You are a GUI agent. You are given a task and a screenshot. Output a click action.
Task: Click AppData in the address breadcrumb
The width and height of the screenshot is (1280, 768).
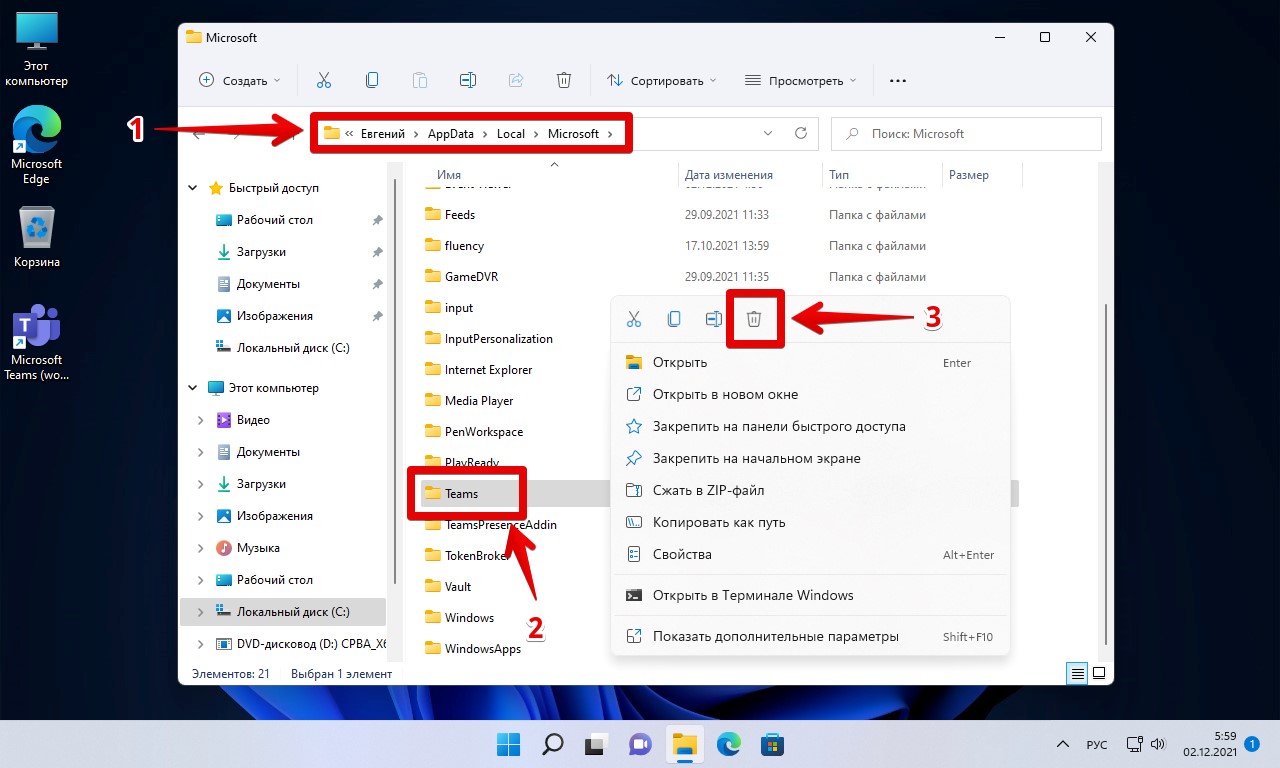tap(453, 133)
